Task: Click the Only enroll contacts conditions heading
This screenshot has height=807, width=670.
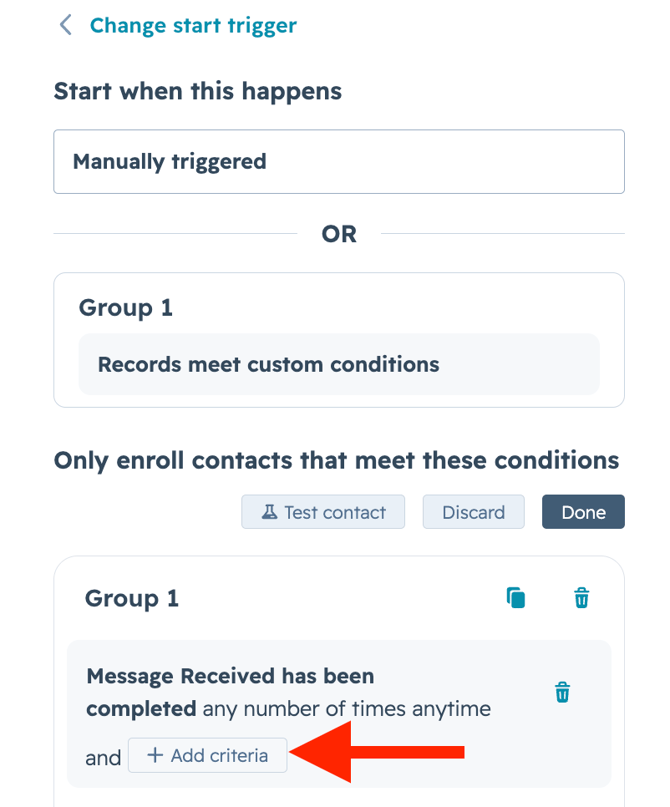Action: tap(336, 460)
